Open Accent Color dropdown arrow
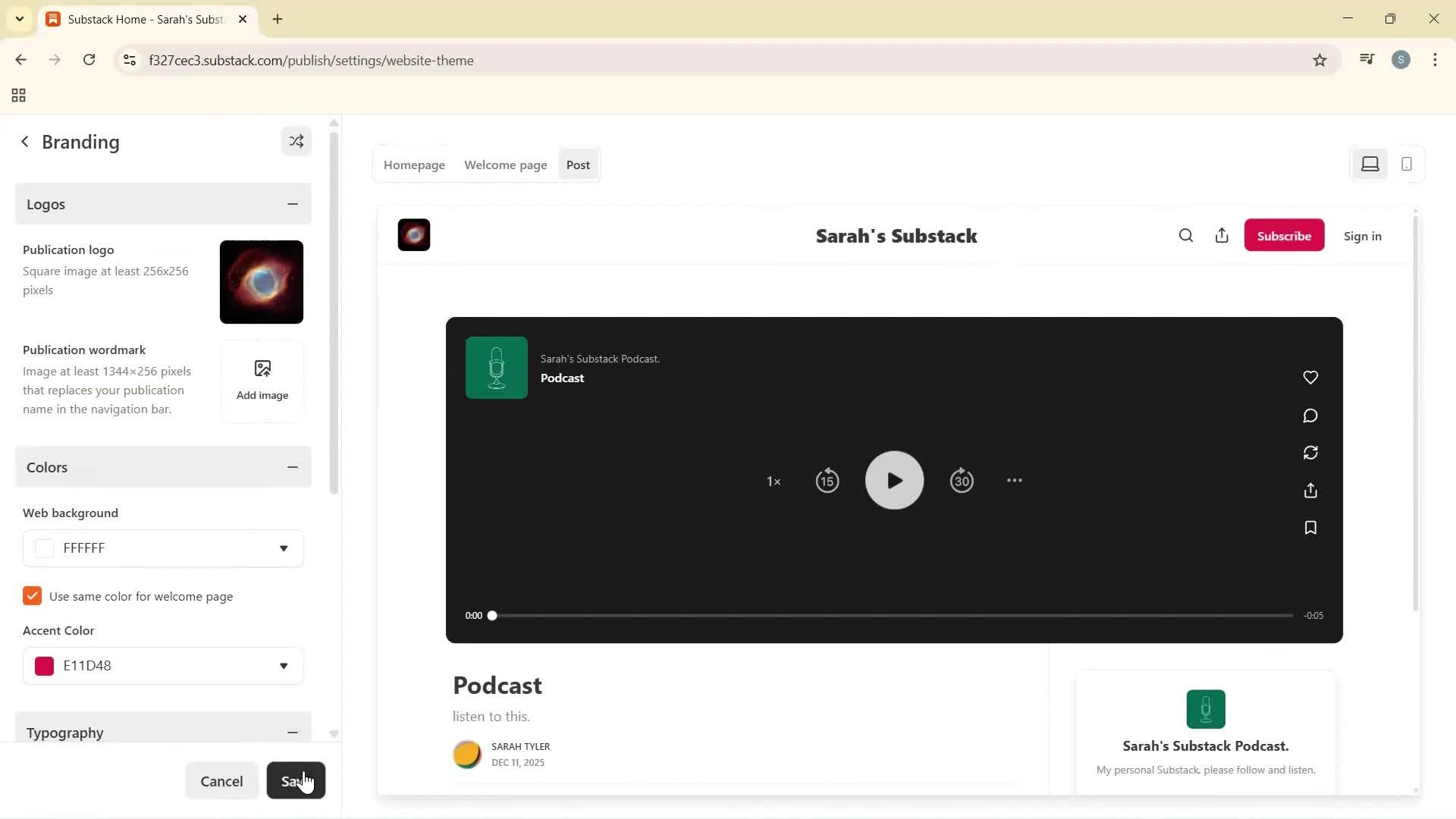Screen dimensions: 1456x819 283,666
